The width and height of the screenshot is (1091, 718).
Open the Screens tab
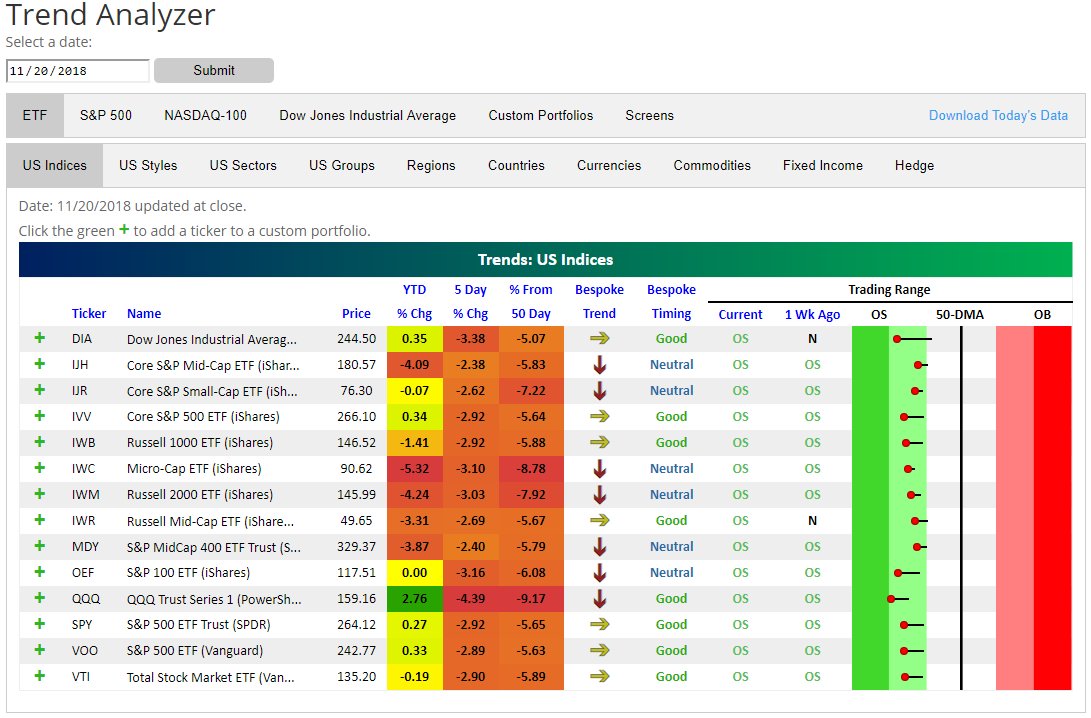(649, 115)
